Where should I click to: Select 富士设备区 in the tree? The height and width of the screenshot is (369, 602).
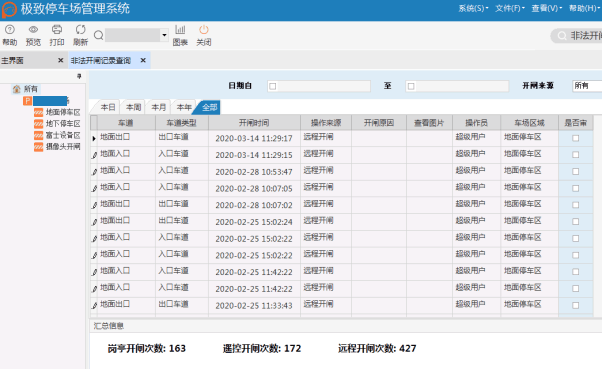63,135
